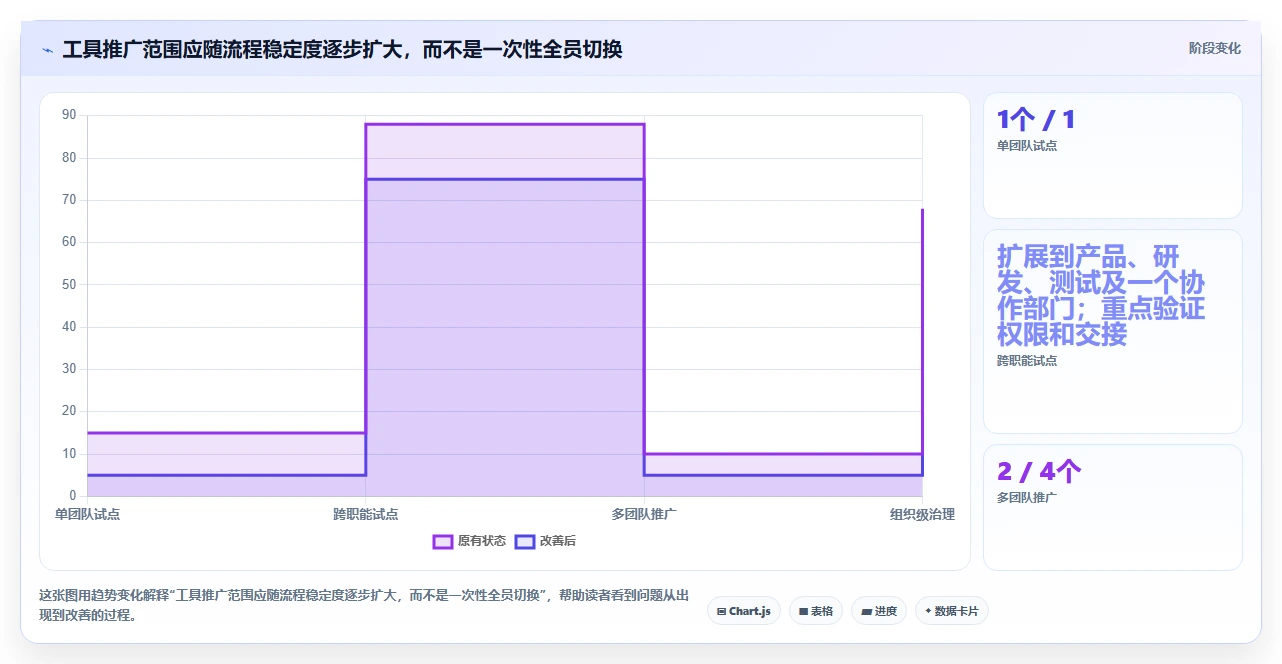1282x664 pixels.
Task: Click the chart description paragraph below
Action: pyautogui.click(x=364, y=605)
